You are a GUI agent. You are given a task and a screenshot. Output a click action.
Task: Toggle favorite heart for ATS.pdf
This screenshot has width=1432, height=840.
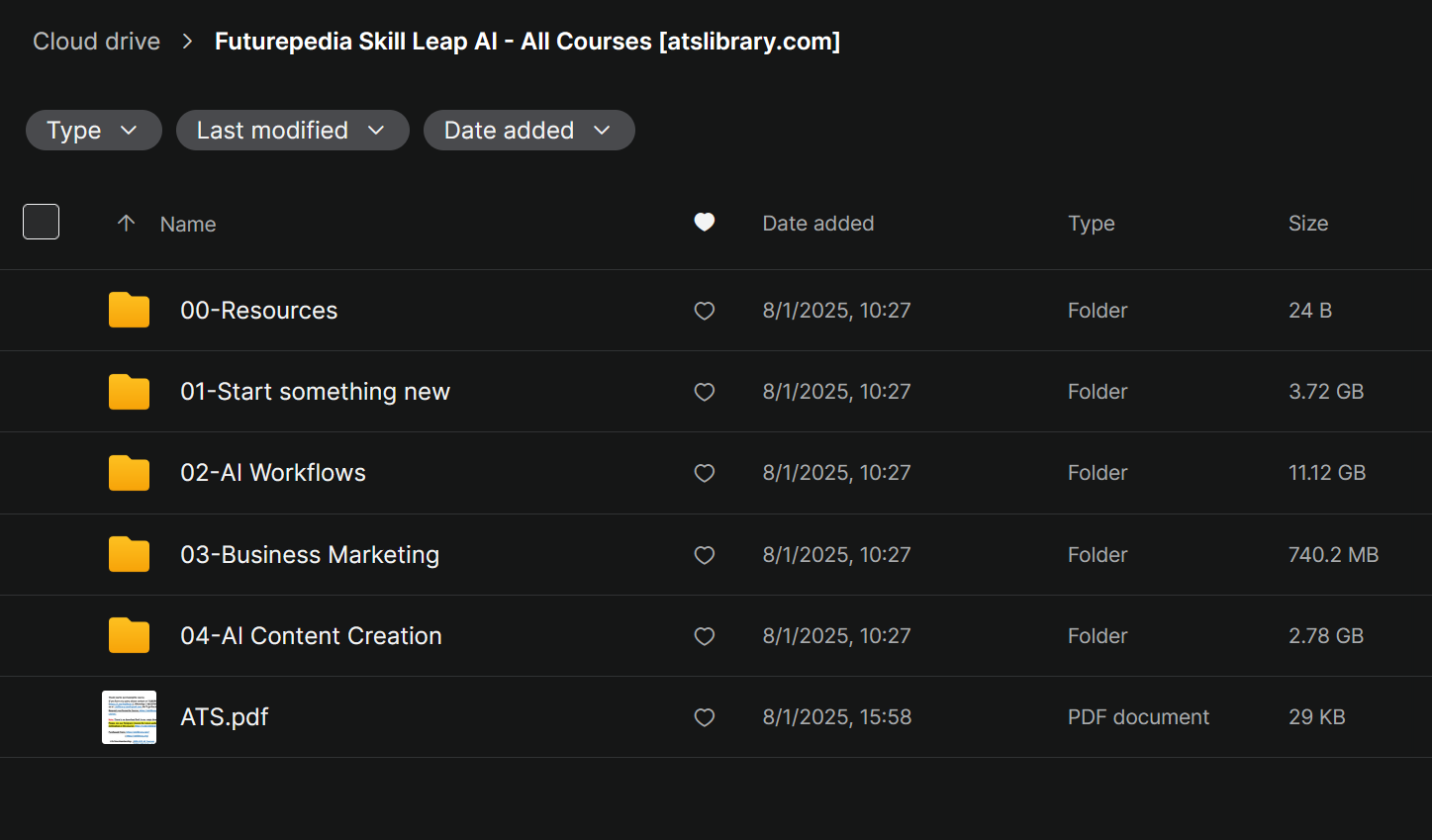tap(704, 717)
